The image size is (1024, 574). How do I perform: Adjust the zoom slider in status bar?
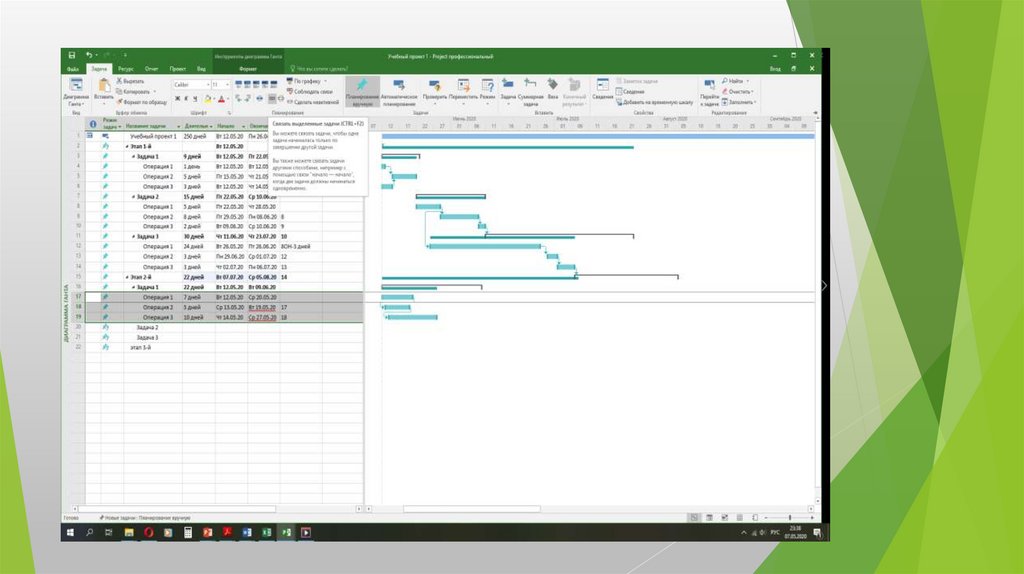(790, 517)
